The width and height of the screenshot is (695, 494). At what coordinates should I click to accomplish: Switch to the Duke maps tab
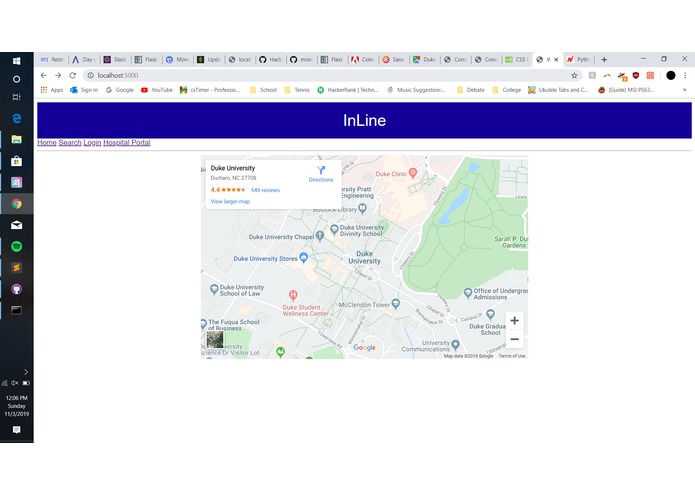[x=424, y=59]
